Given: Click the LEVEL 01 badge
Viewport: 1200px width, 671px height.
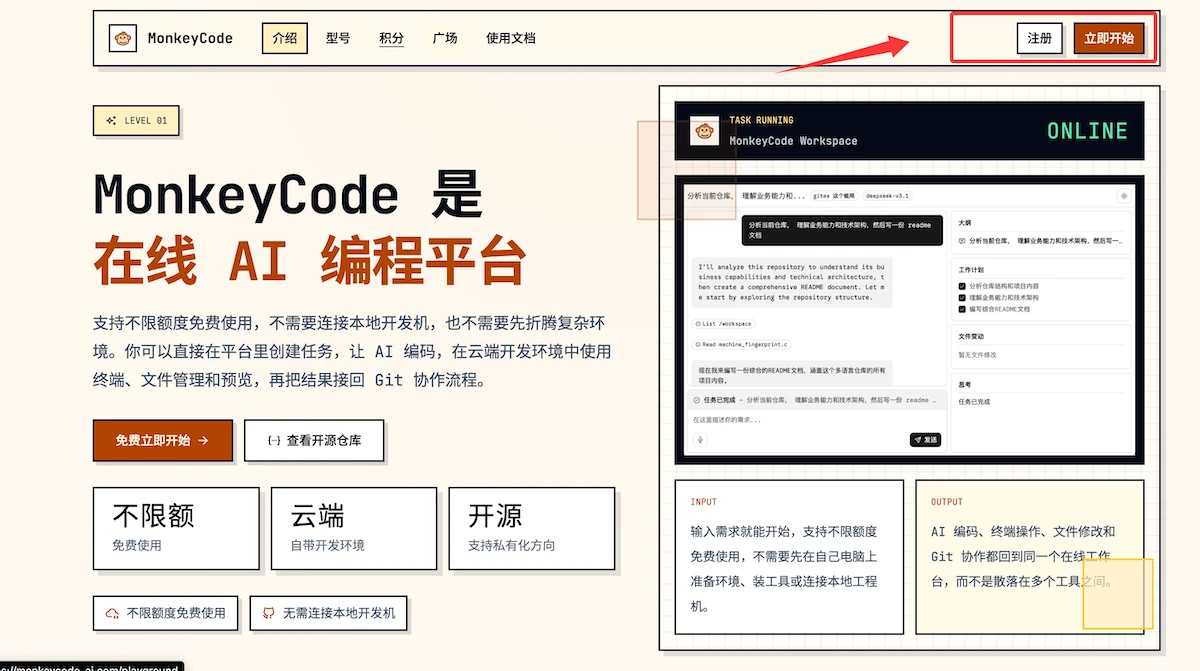Looking at the screenshot, I should (136, 121).
